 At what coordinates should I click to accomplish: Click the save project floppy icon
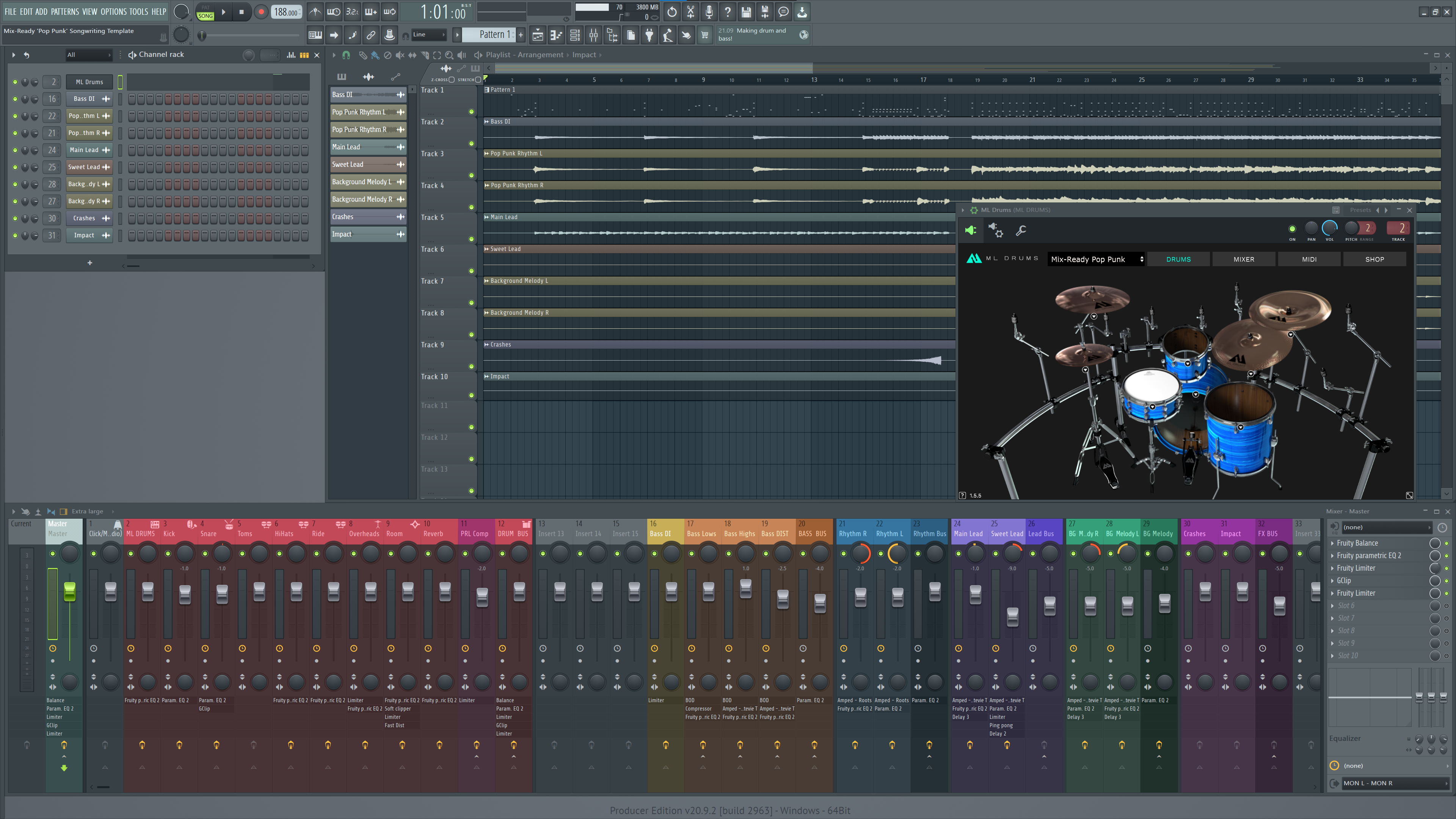pyautogui.click(x=746, y=11)
